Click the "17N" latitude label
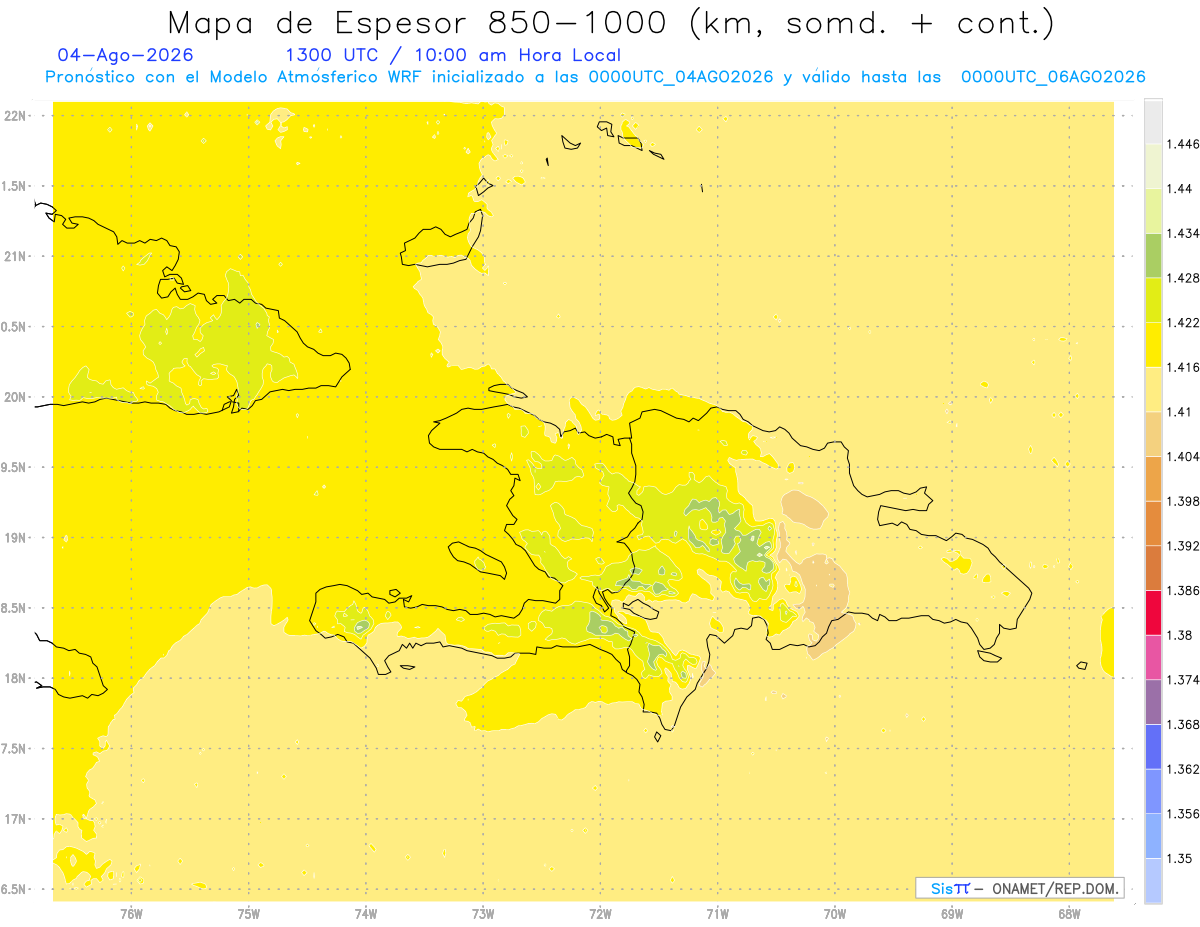The image size is (1200, 927). tap(17, 819)
